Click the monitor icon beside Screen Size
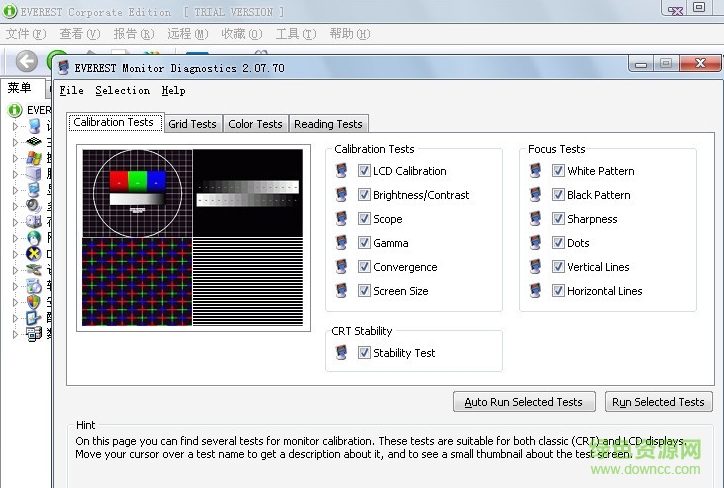This screenshot has width=724, height=488. coord(343,291)
